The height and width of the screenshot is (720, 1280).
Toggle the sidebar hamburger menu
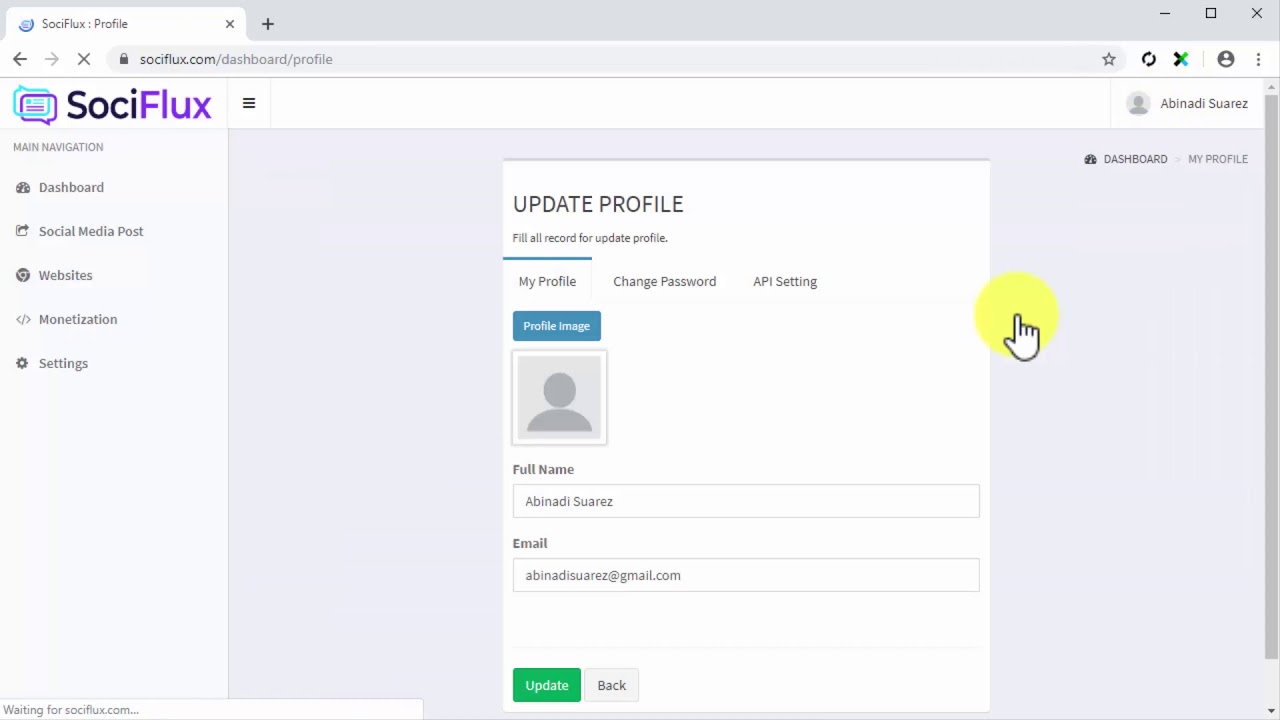pyautogui.click(x=249, y=103)
